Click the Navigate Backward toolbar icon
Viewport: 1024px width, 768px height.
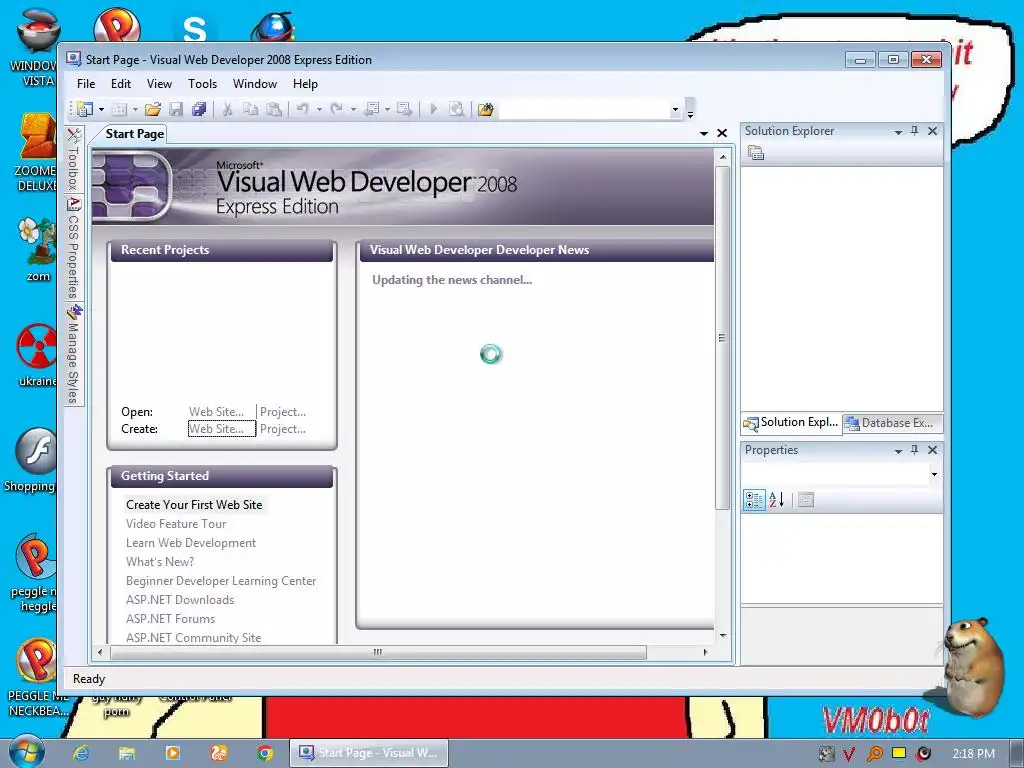tap(372, 109)
